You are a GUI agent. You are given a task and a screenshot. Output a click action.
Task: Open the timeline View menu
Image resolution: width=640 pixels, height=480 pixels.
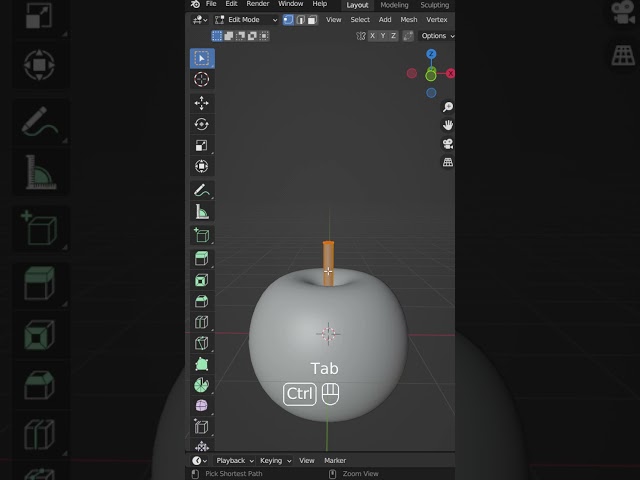pyautogui.click(x=307, y=460)
